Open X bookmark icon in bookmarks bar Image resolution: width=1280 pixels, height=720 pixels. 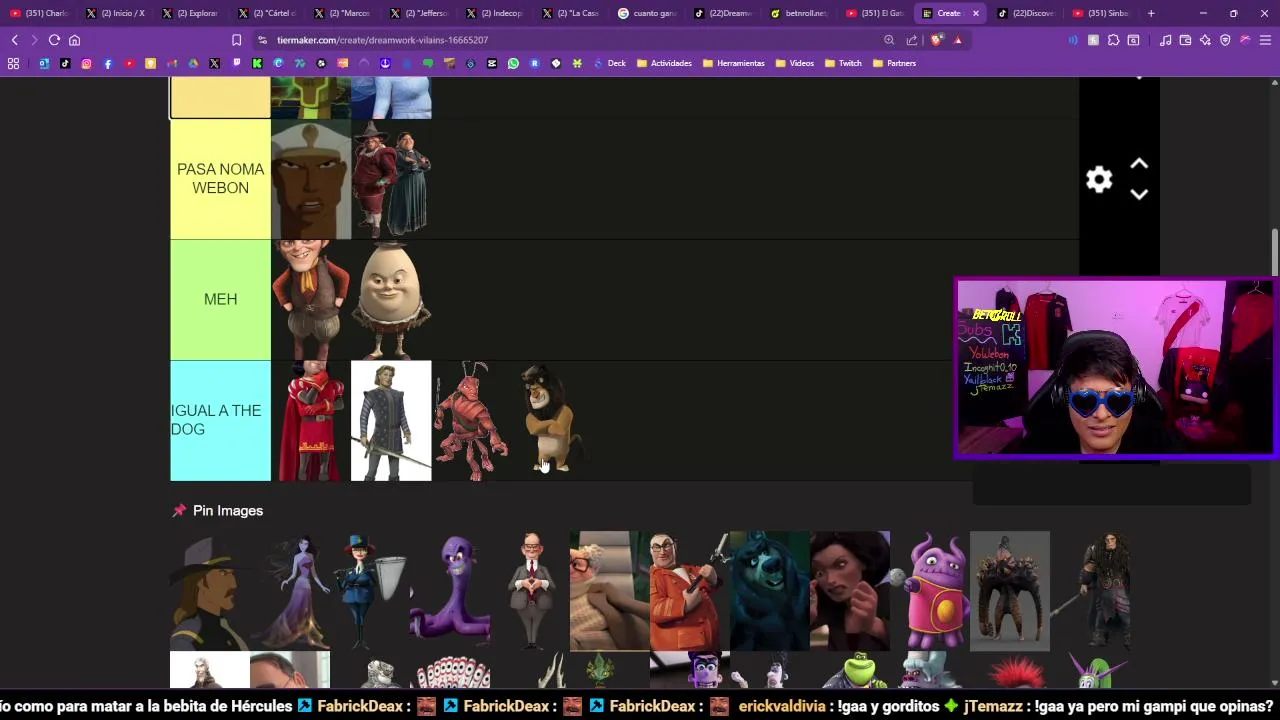click(x=214, y=63)
